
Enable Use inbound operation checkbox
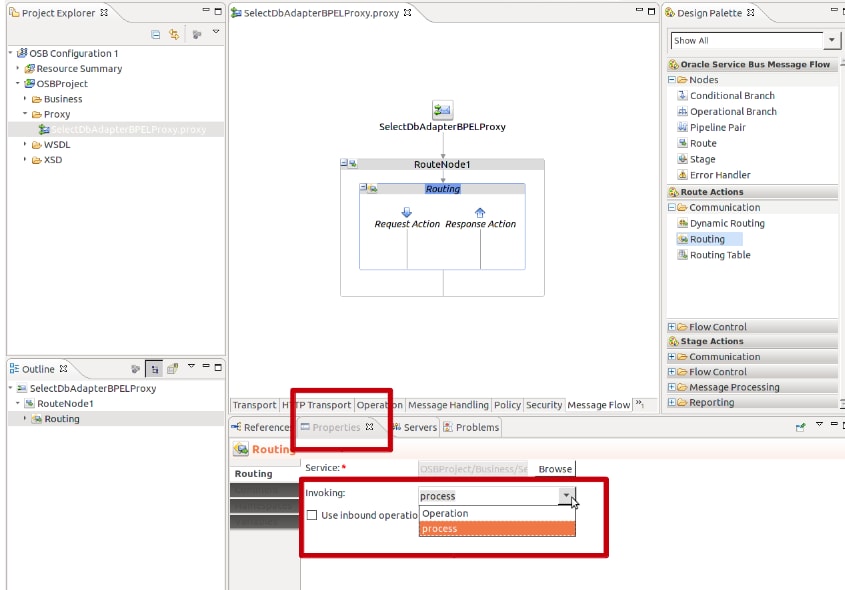click(x=311, y=515)
